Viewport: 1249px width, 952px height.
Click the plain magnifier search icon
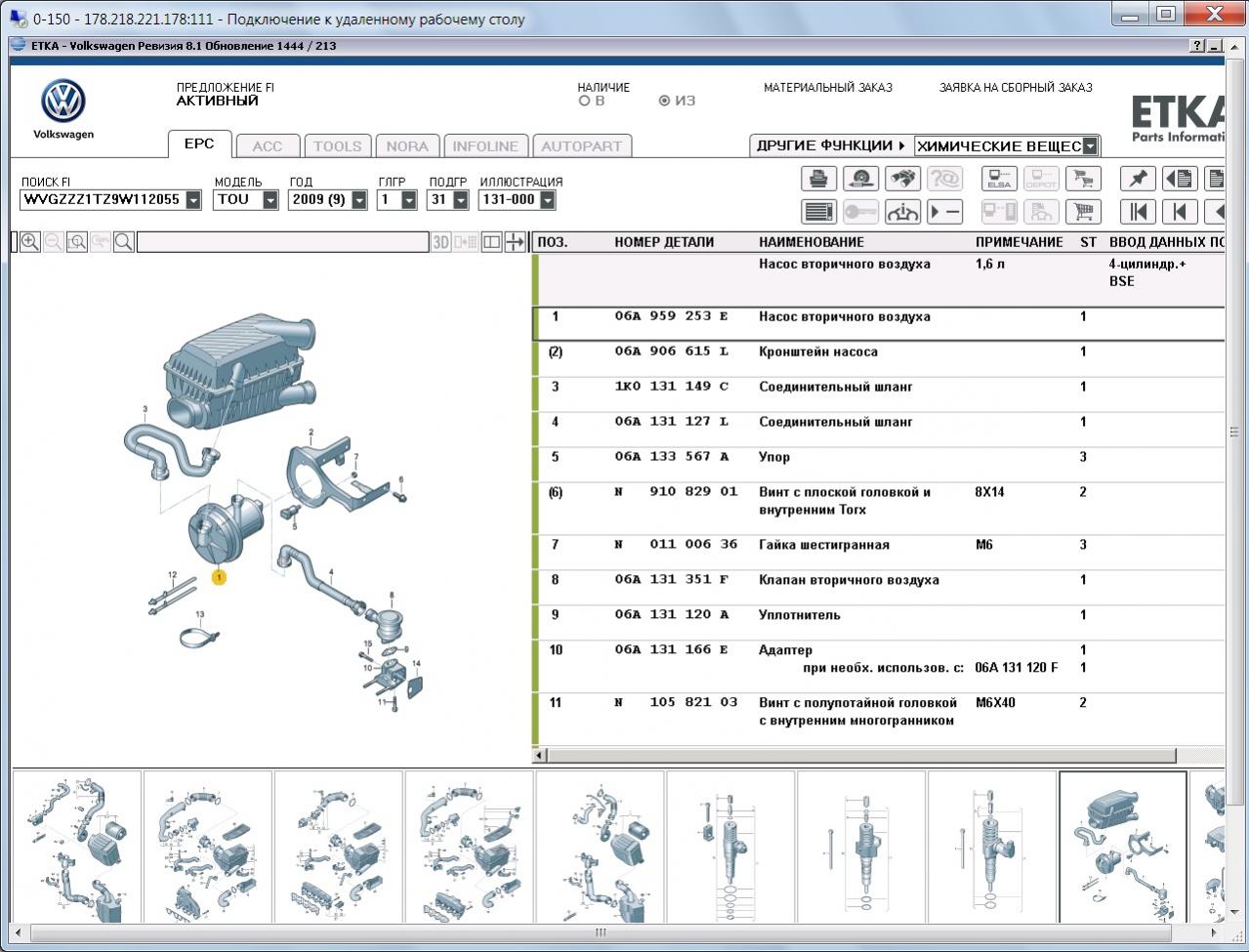(x=124, y=242)
